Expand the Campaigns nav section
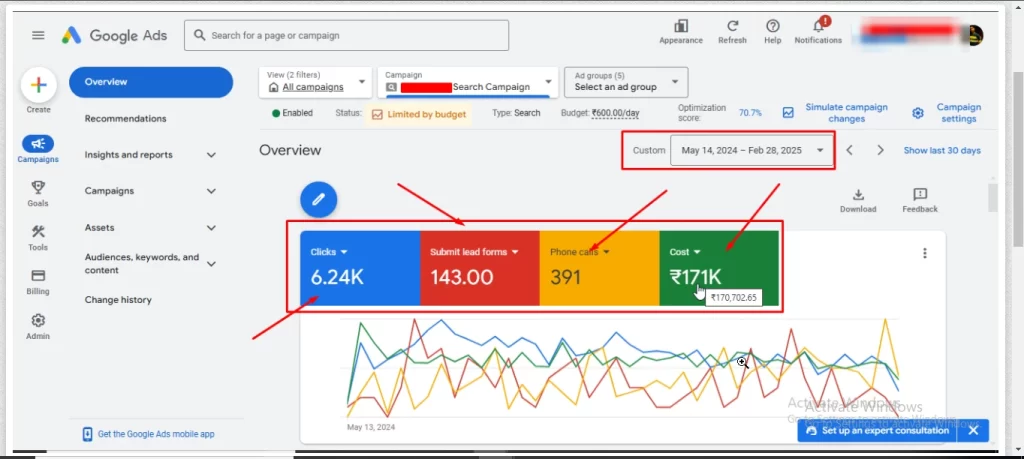The height and width of the screenshot is (459, 1024). [211, 191]
